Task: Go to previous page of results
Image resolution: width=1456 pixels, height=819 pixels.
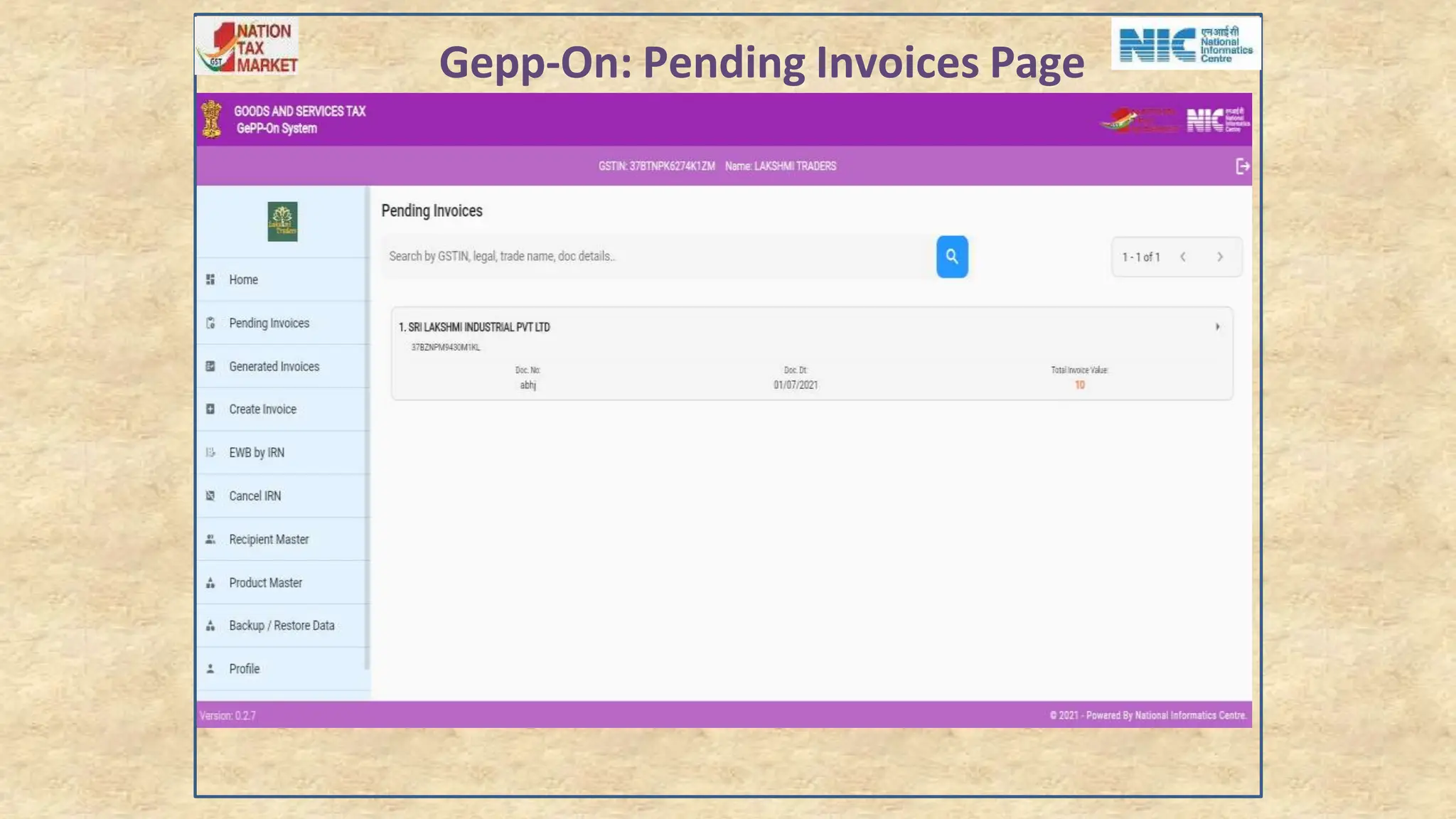Action: click(1183, 257)
